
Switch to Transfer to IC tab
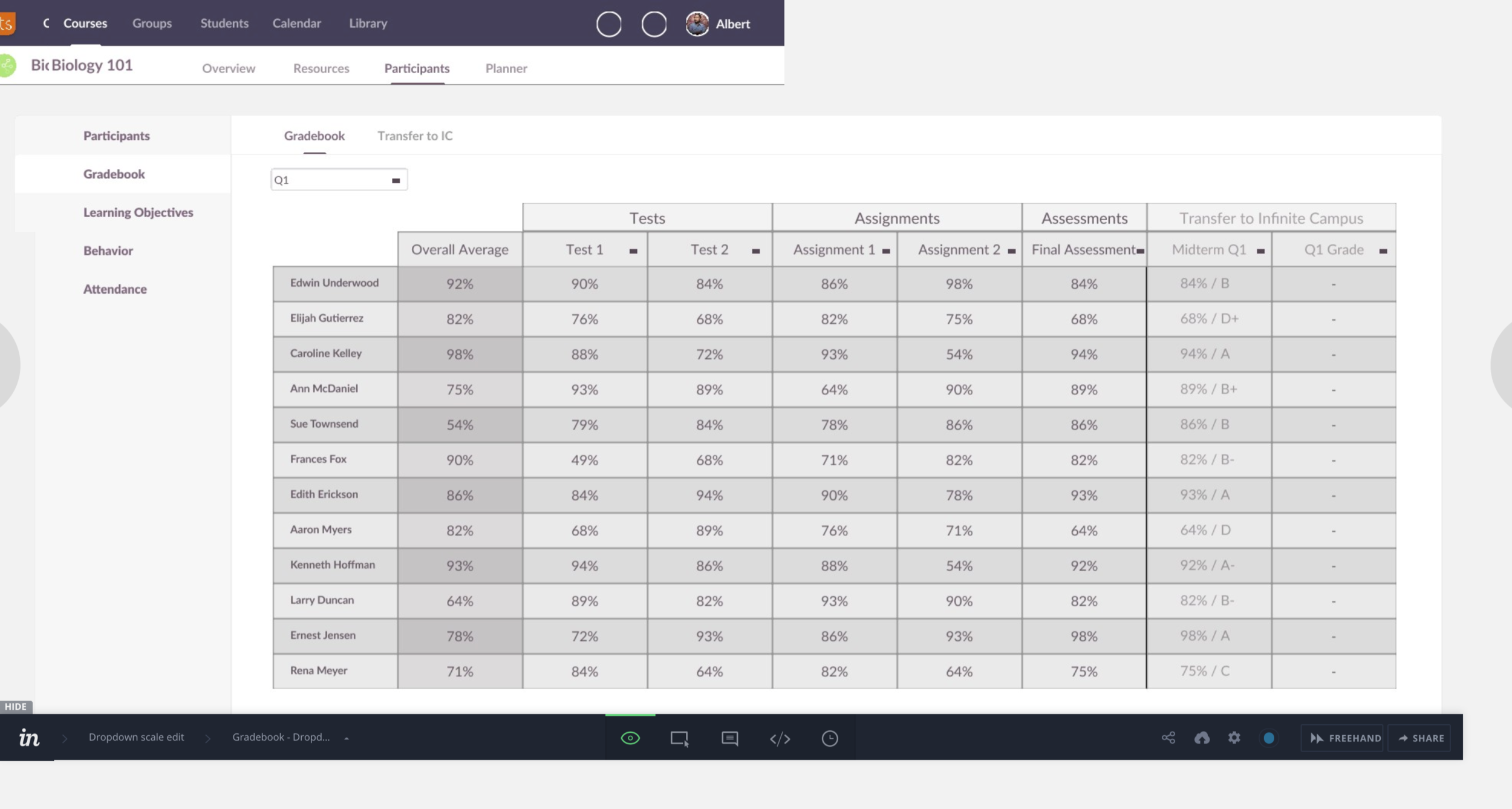tap(415, 136)
